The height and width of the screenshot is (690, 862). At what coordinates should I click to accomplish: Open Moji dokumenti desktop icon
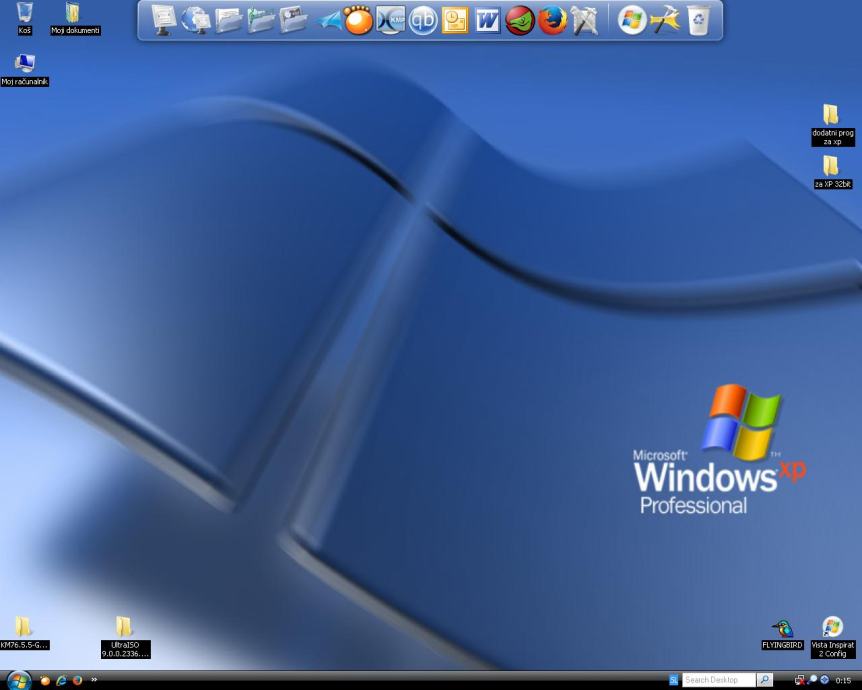75,18
